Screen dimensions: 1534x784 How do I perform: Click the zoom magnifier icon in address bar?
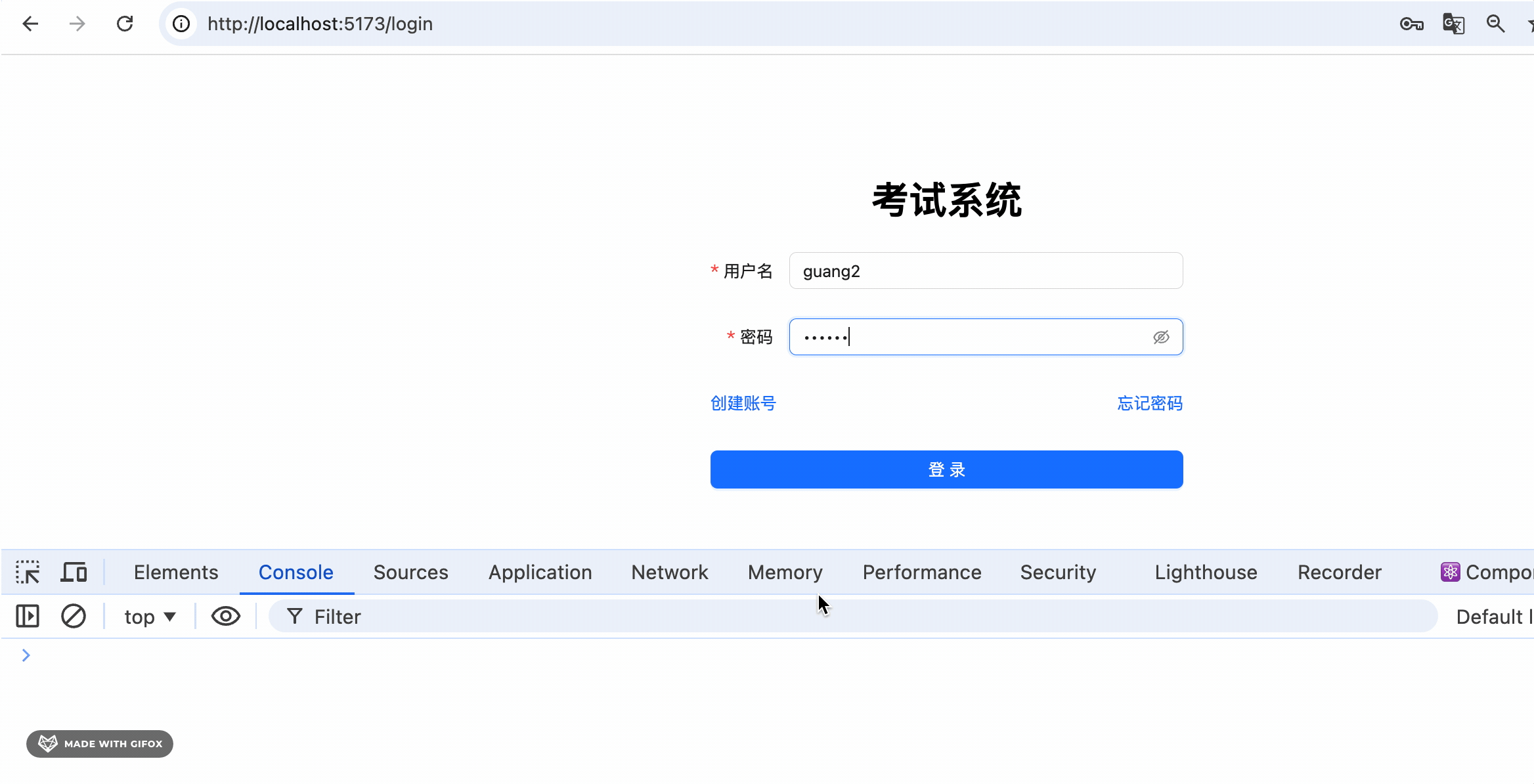(x=1495, y=24)
